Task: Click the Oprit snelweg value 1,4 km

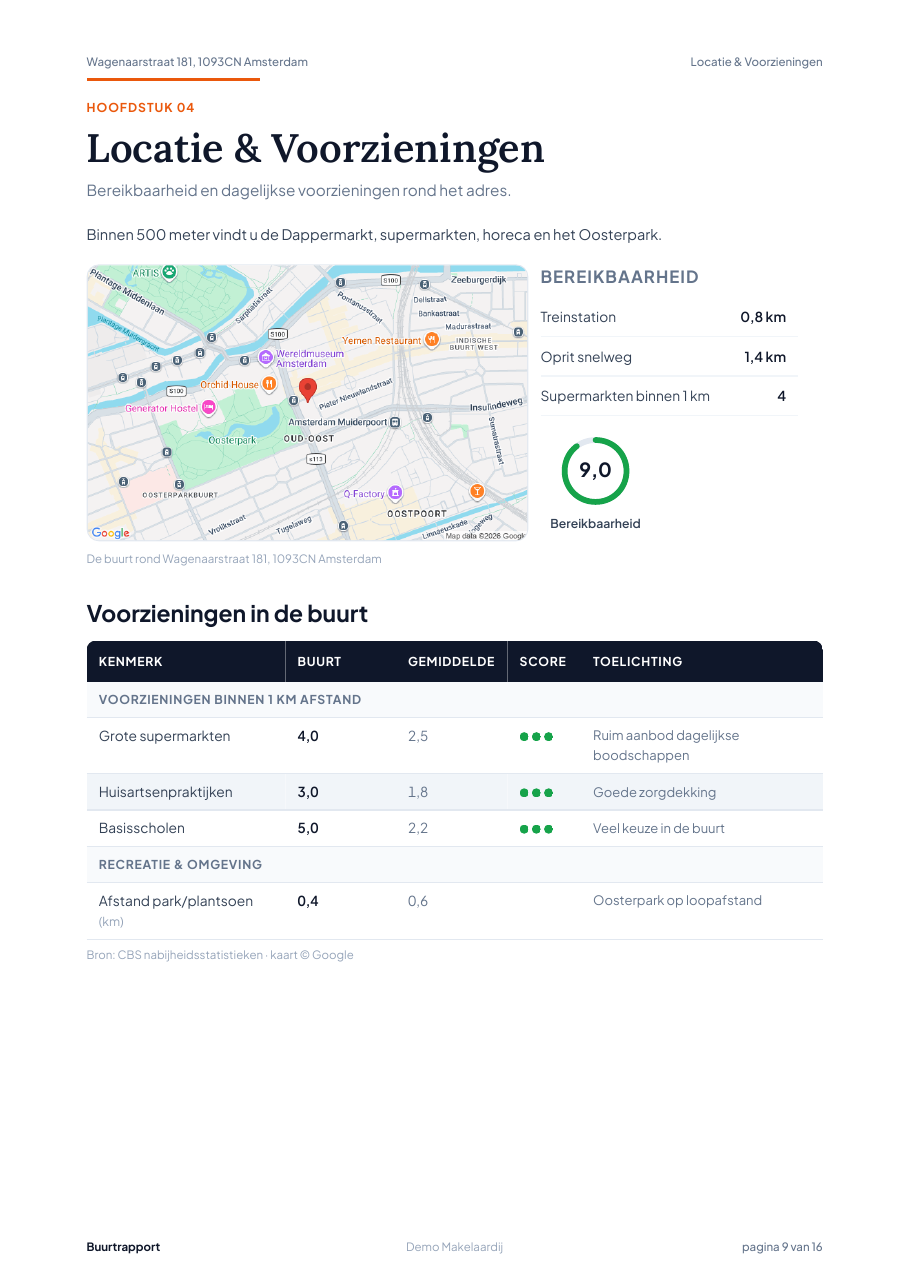Action: click(x=765, y=357)
